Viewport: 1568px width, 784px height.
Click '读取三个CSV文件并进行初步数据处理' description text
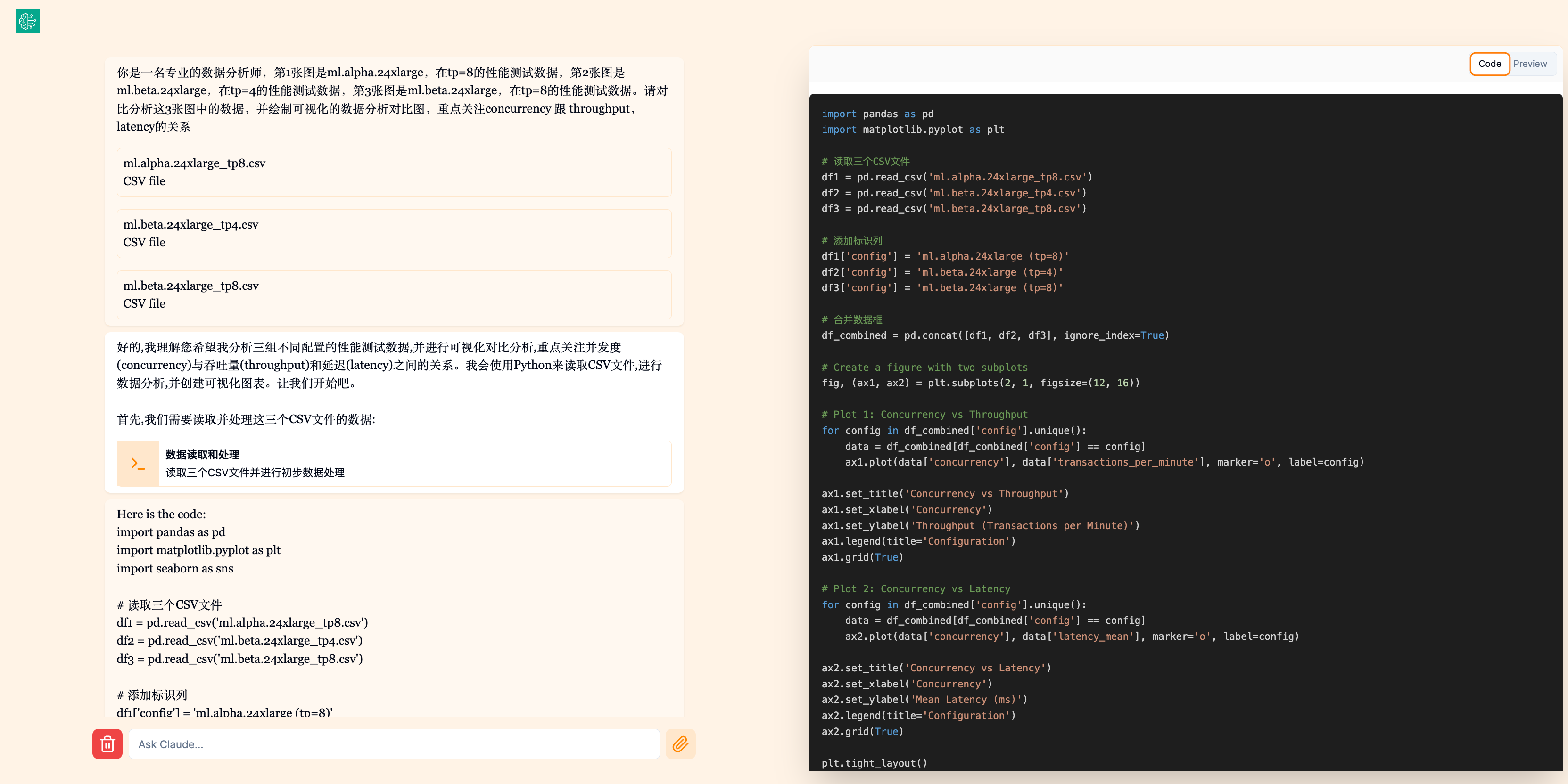point(255,473)
